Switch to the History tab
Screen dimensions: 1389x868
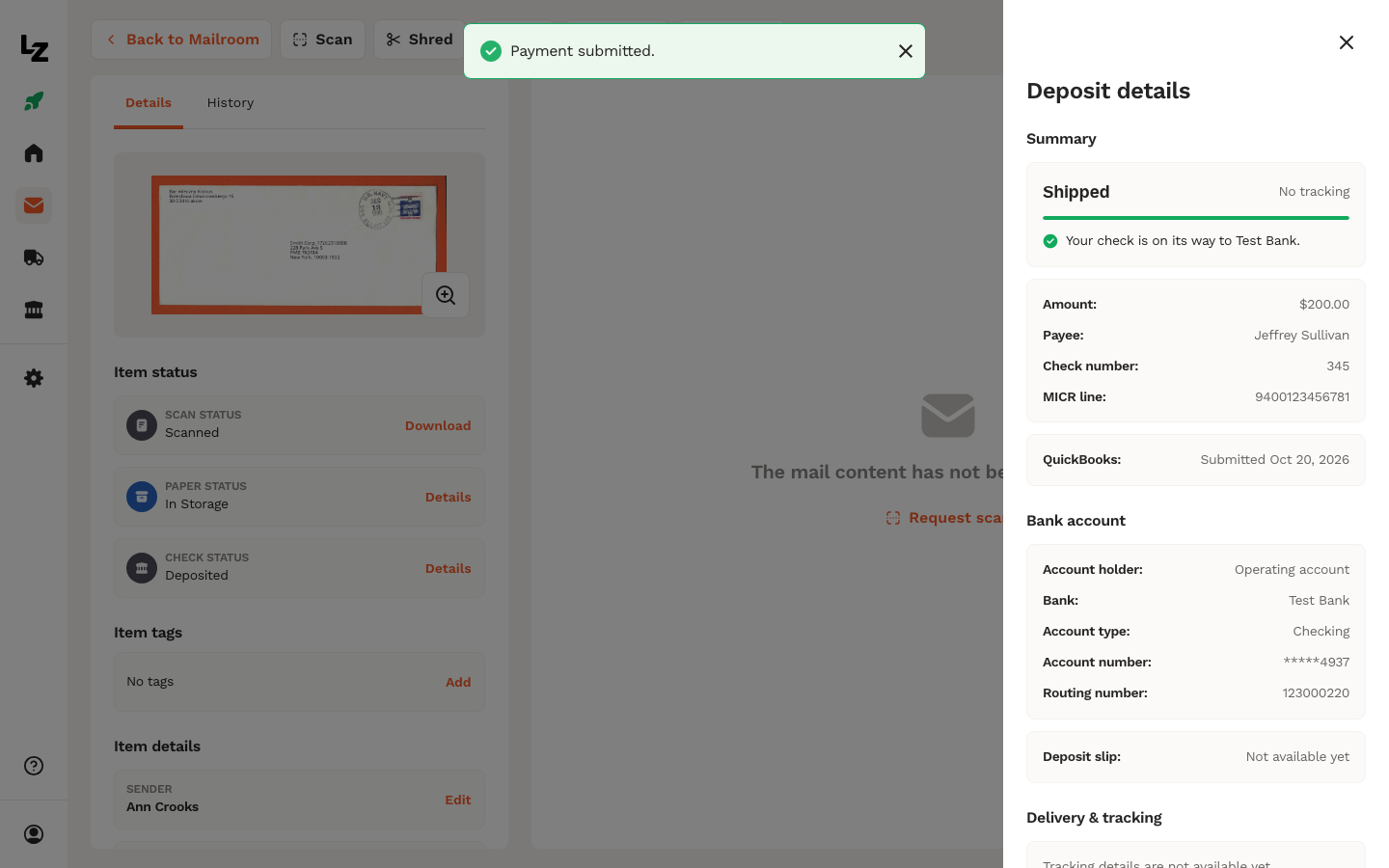click(x=231, y=103)
